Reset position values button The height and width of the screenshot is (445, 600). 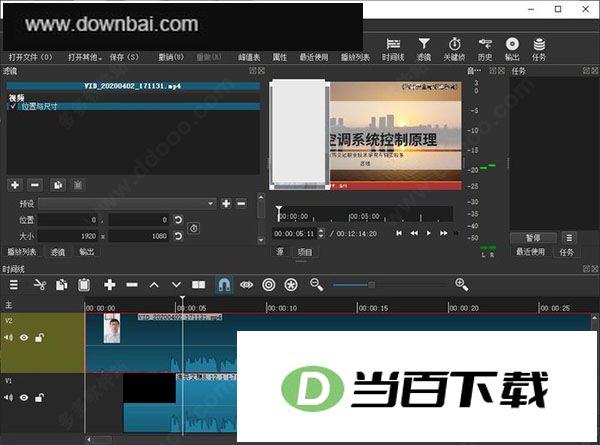click(x=178, y=220)
